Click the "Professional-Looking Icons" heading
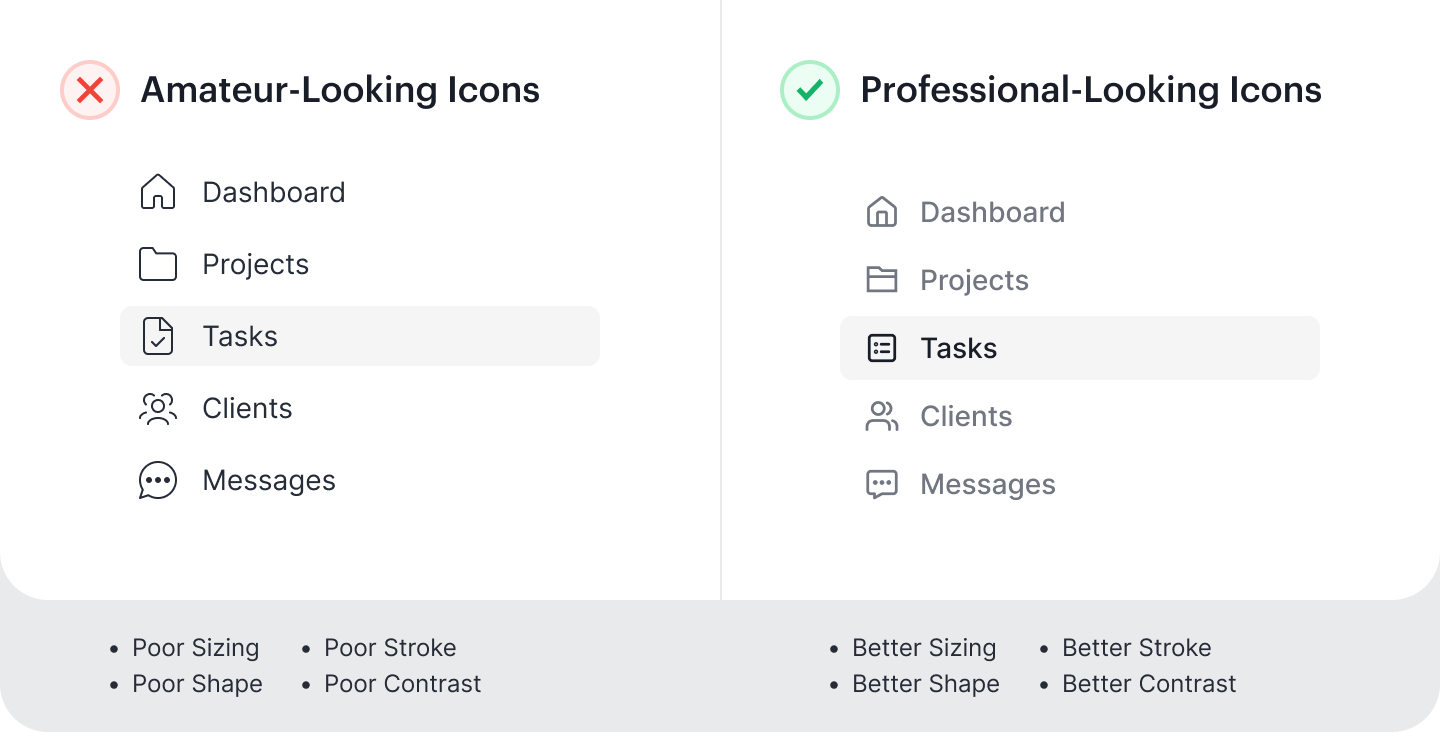The height and width of the screenshot is (732, 1440). click(x=1091, y=91)
